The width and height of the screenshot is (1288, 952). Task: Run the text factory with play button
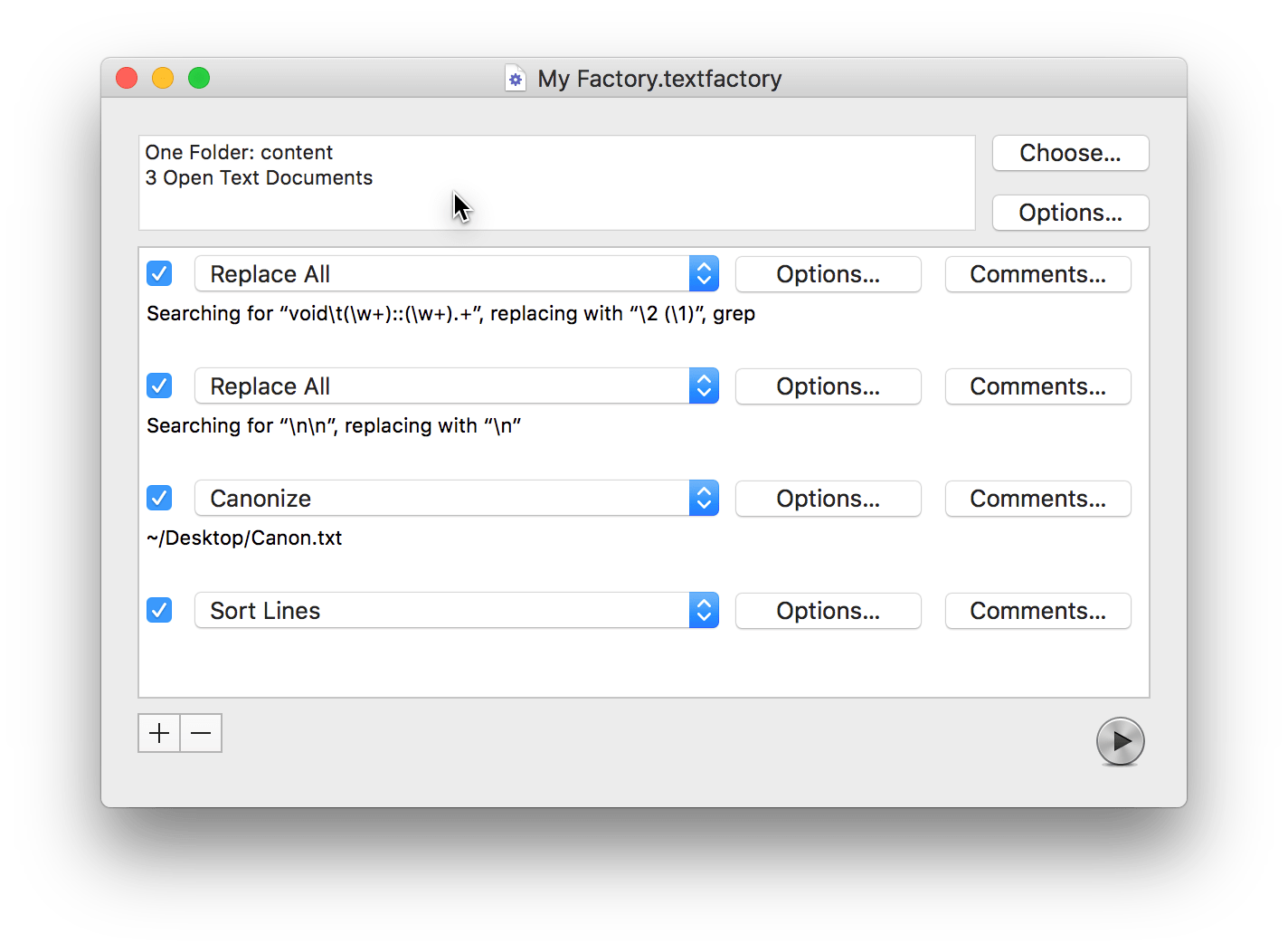[x=1120, y=741]
